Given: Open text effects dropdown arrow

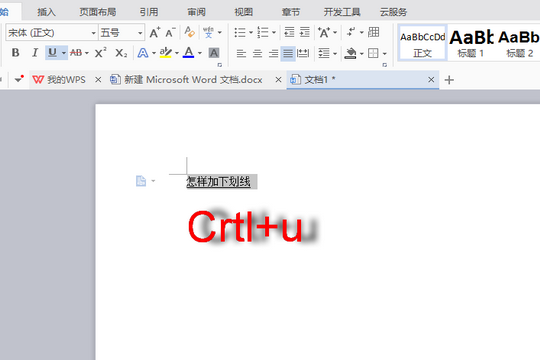Looking at the screenshot, I should click(x=154, y=53).
